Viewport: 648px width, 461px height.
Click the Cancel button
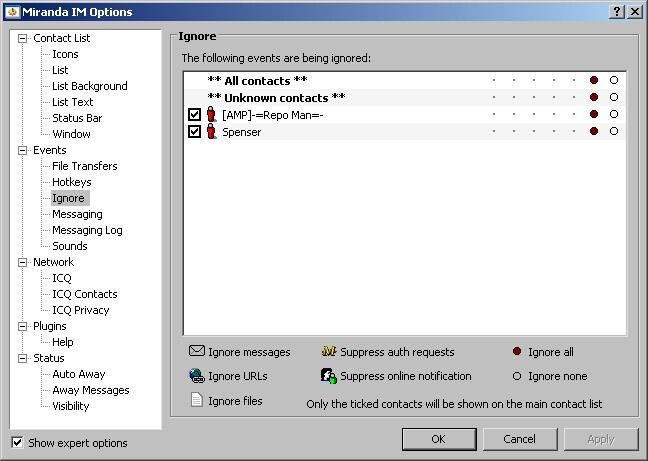pyautogui.click(x=519, y=439)
